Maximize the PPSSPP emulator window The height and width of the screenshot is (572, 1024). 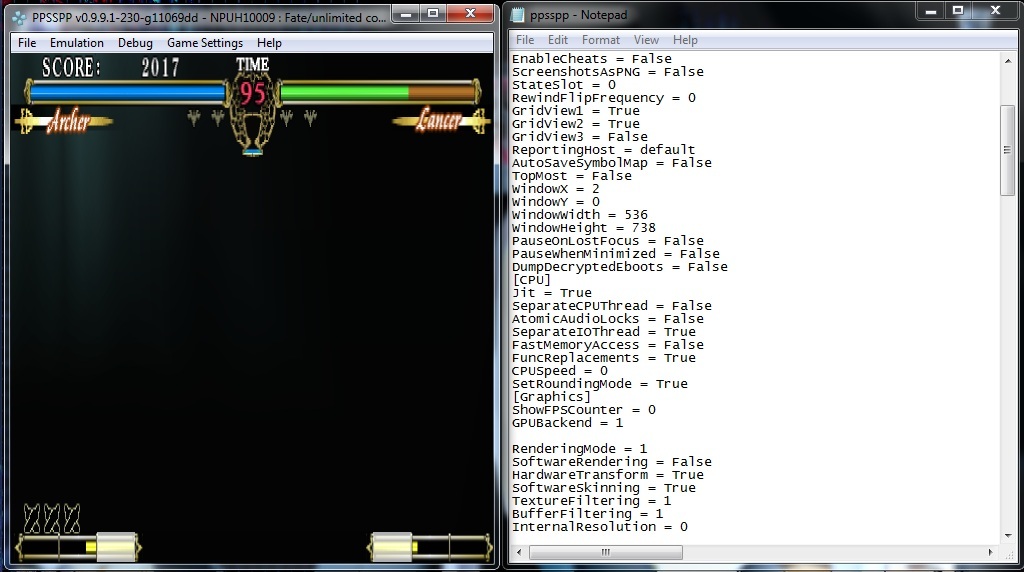431,14
